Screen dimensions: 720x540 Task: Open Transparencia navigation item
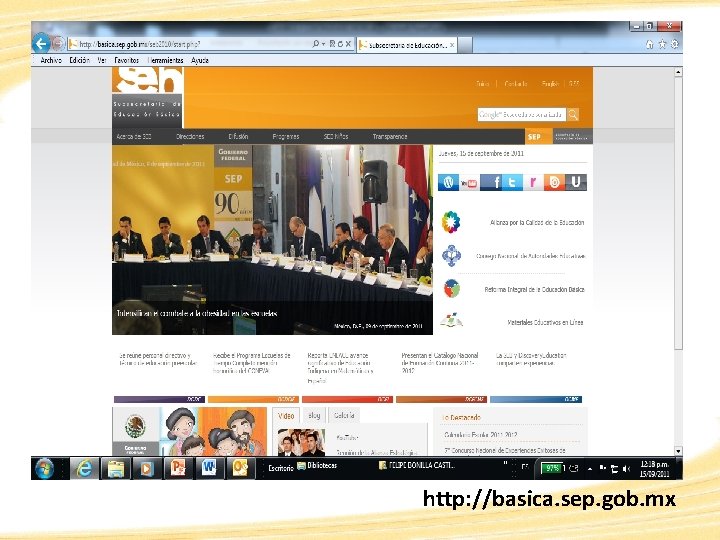point(390,136)
